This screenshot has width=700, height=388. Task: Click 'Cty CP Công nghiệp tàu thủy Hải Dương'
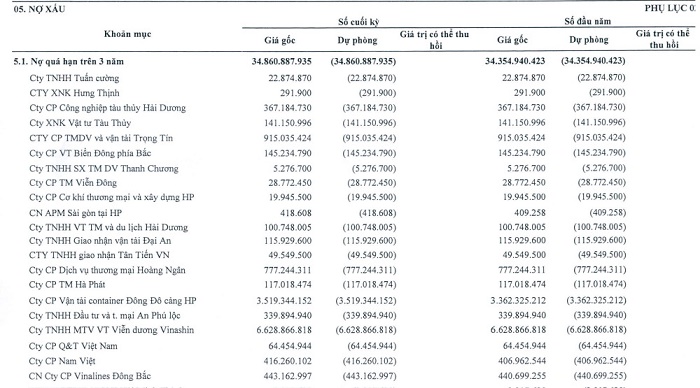[x=108, y=108]
